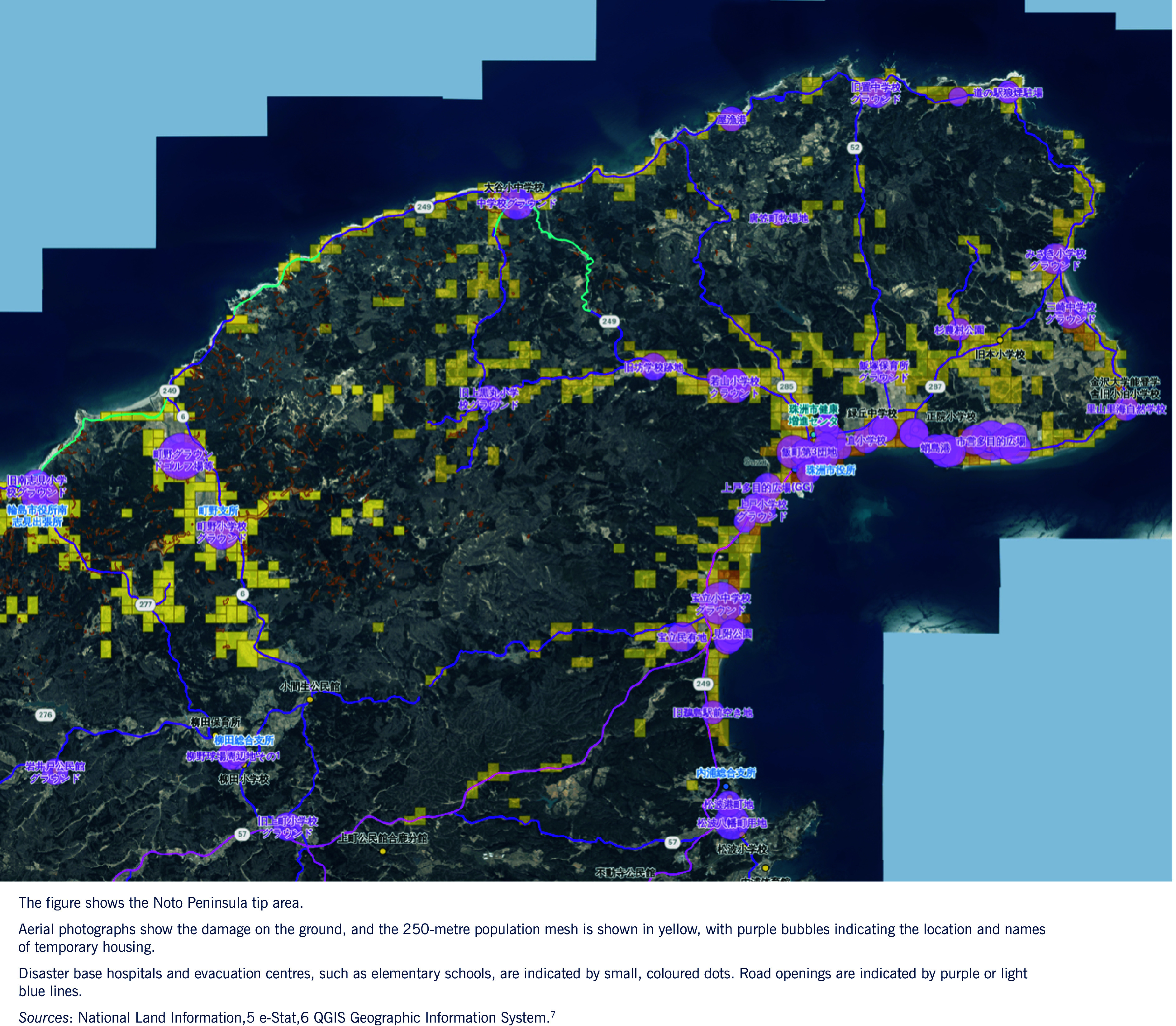Screen dimensions: 1176x1026
Task: Click the route 277 road shield
Action: [x=145, y=605]
